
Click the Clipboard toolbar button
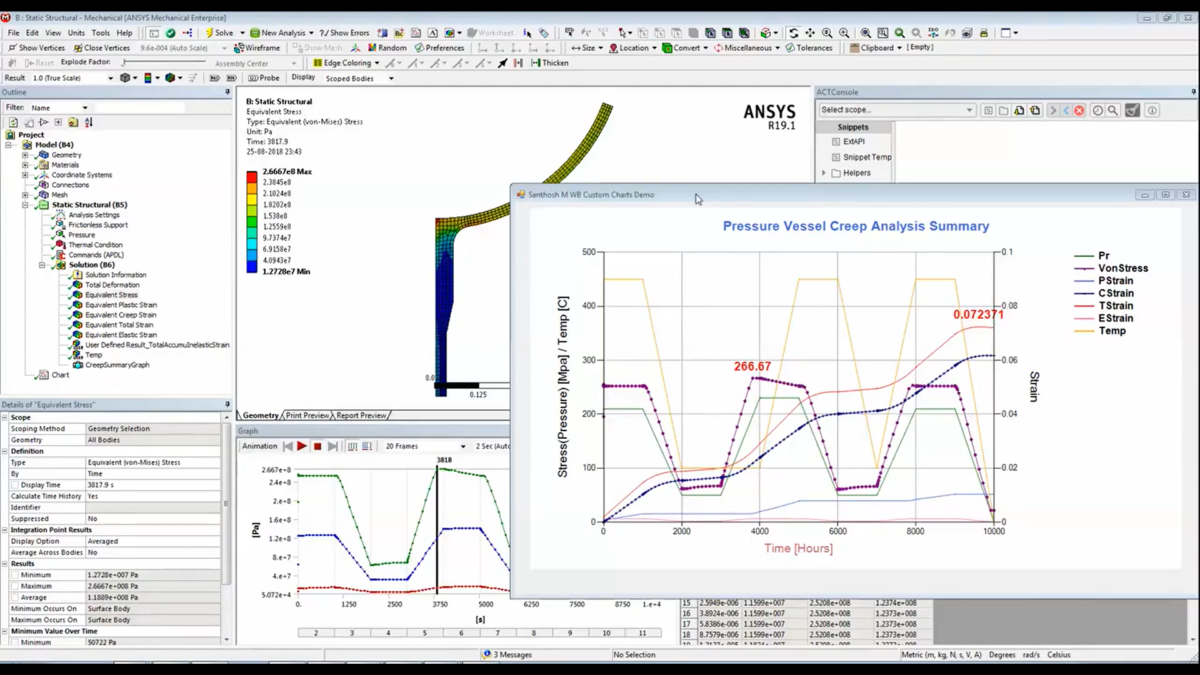[x=873, y=48]
